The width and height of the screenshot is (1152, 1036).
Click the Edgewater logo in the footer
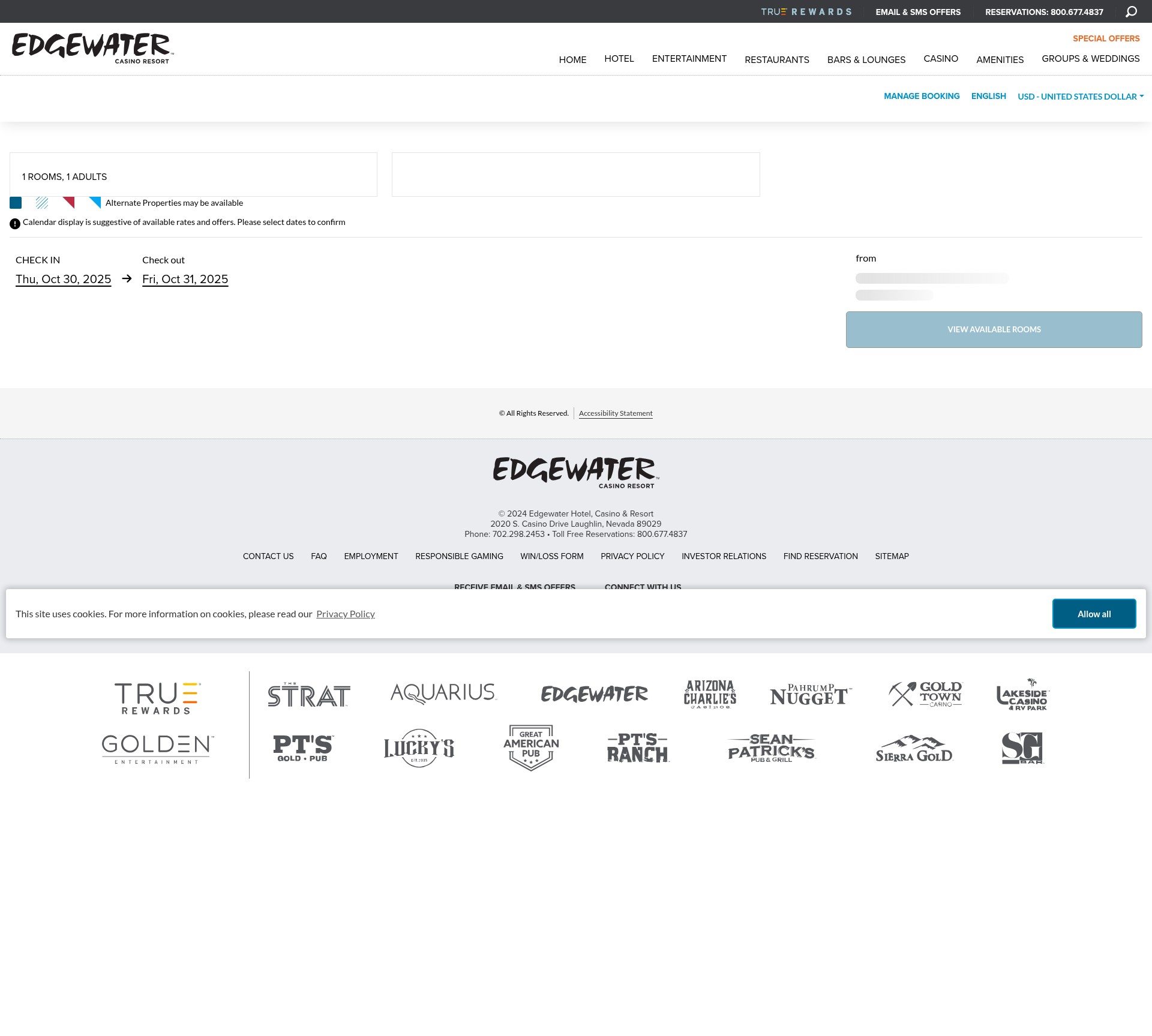point(576,473)
